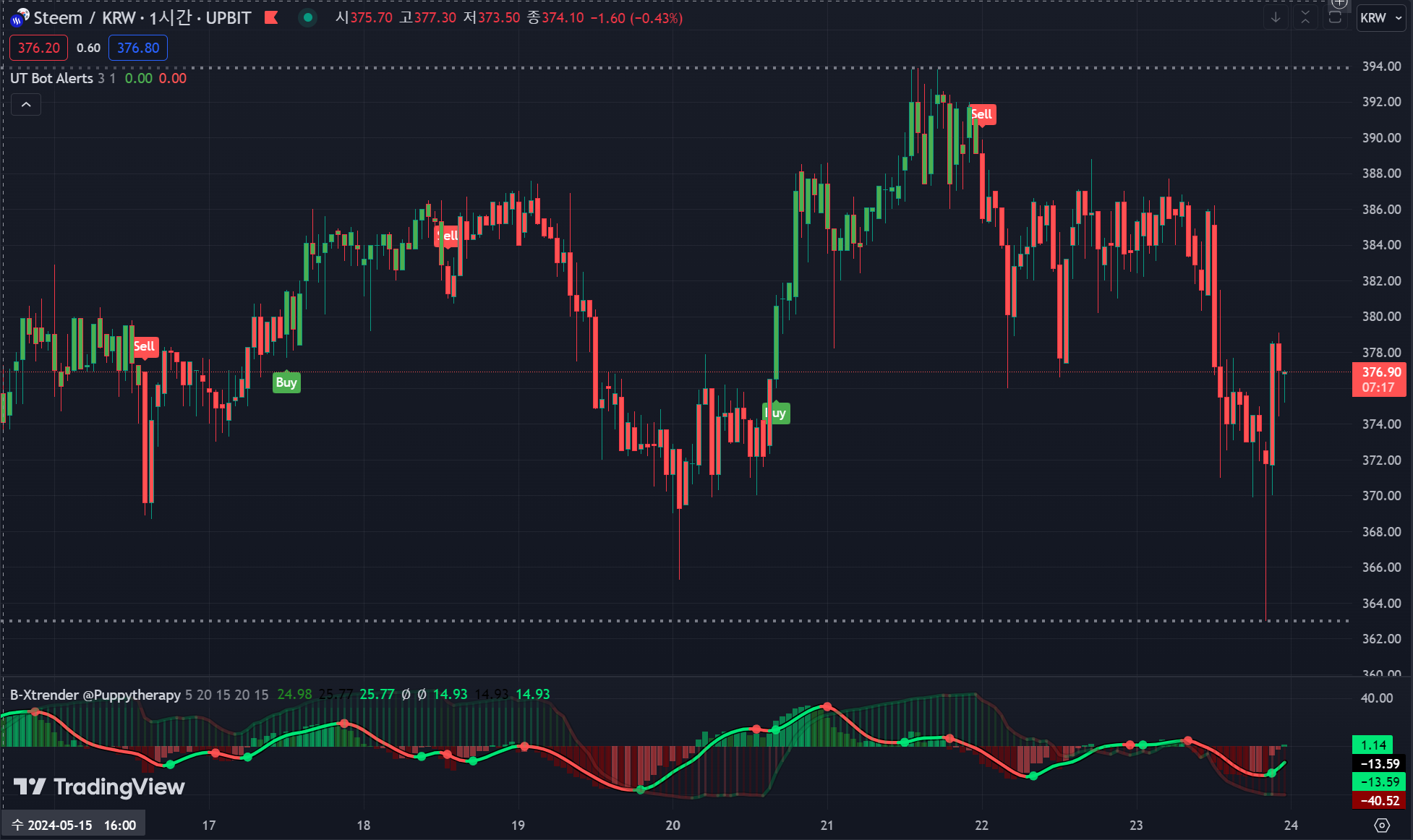1413x840 pixels.
Task: Click the green market status dot
Action: click(x=308, y=17)
